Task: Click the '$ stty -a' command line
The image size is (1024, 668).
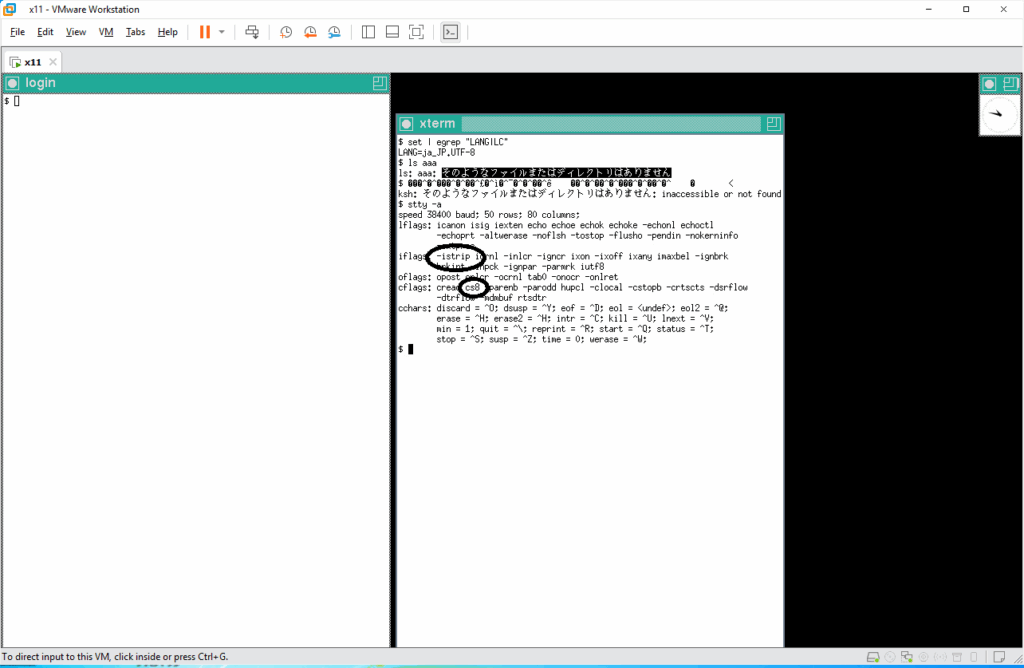Action: click(x=420, y=204)
